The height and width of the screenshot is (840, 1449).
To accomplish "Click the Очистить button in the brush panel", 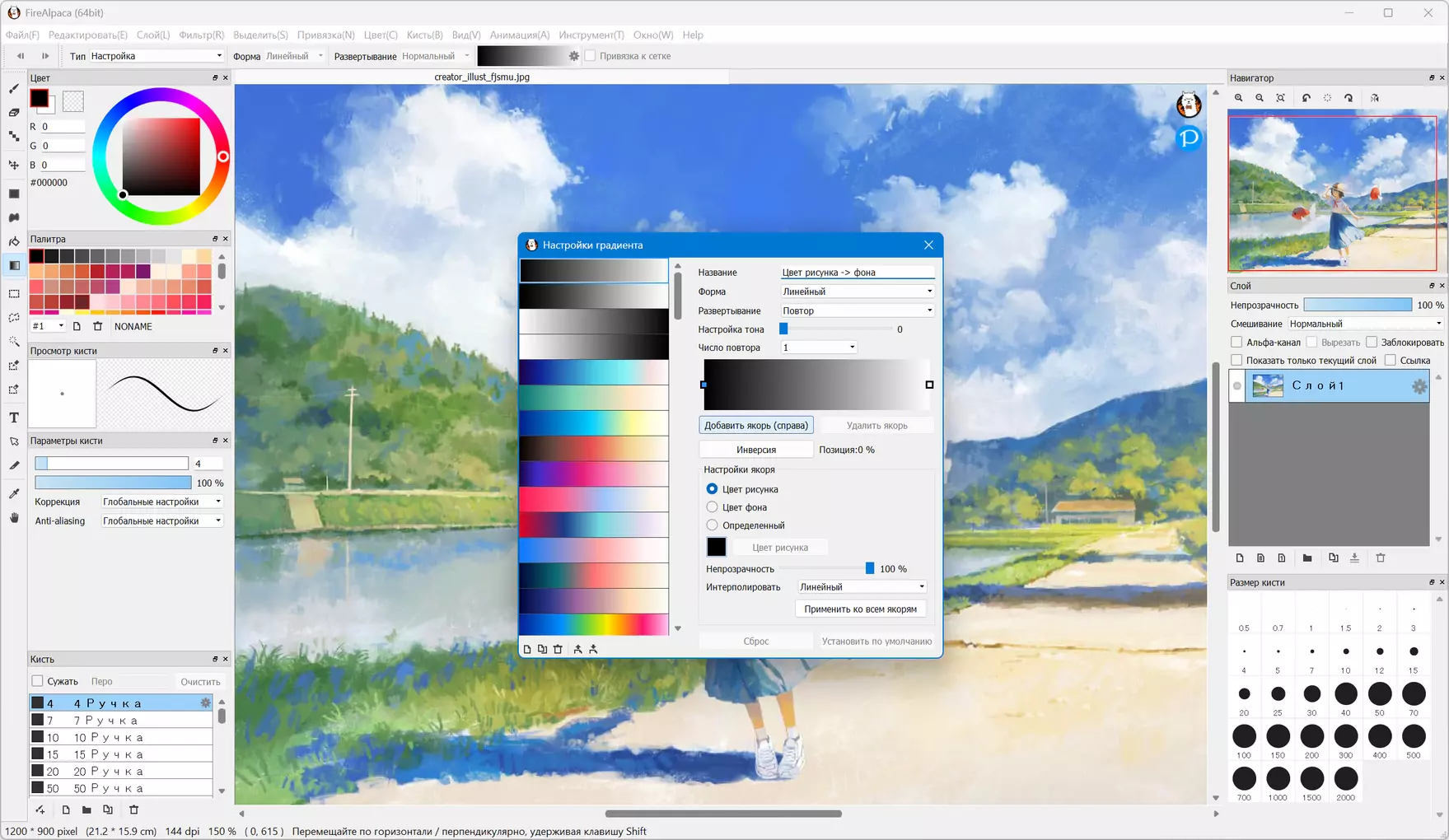I will click(x=201, y=681).
